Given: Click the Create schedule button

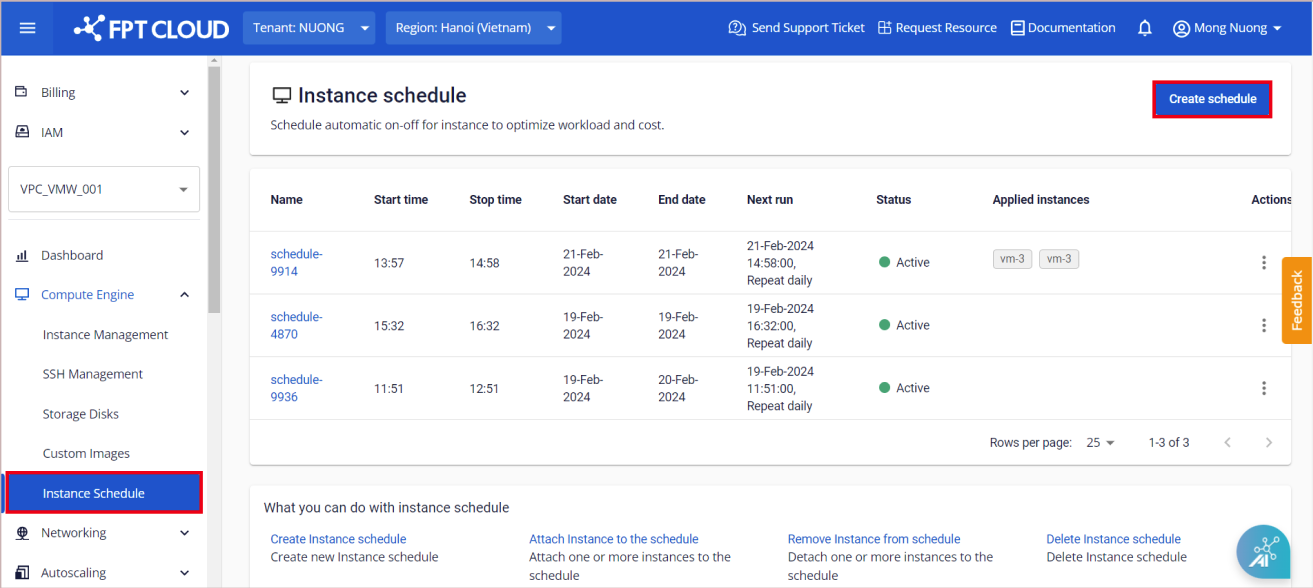Looking at the screenshot, I should pos(1212,99).
